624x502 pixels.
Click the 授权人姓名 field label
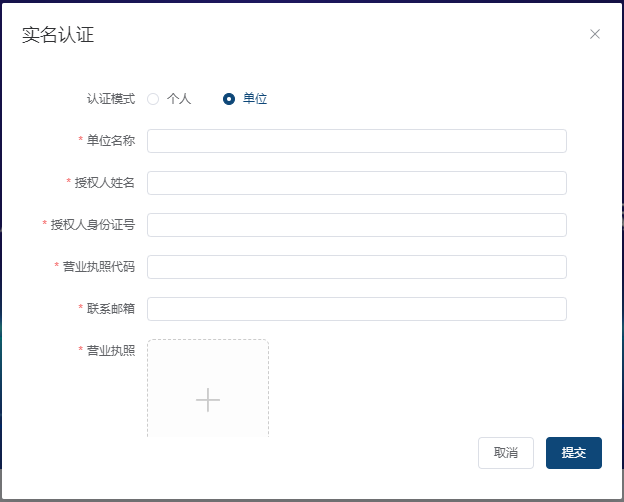coord(104,183)
